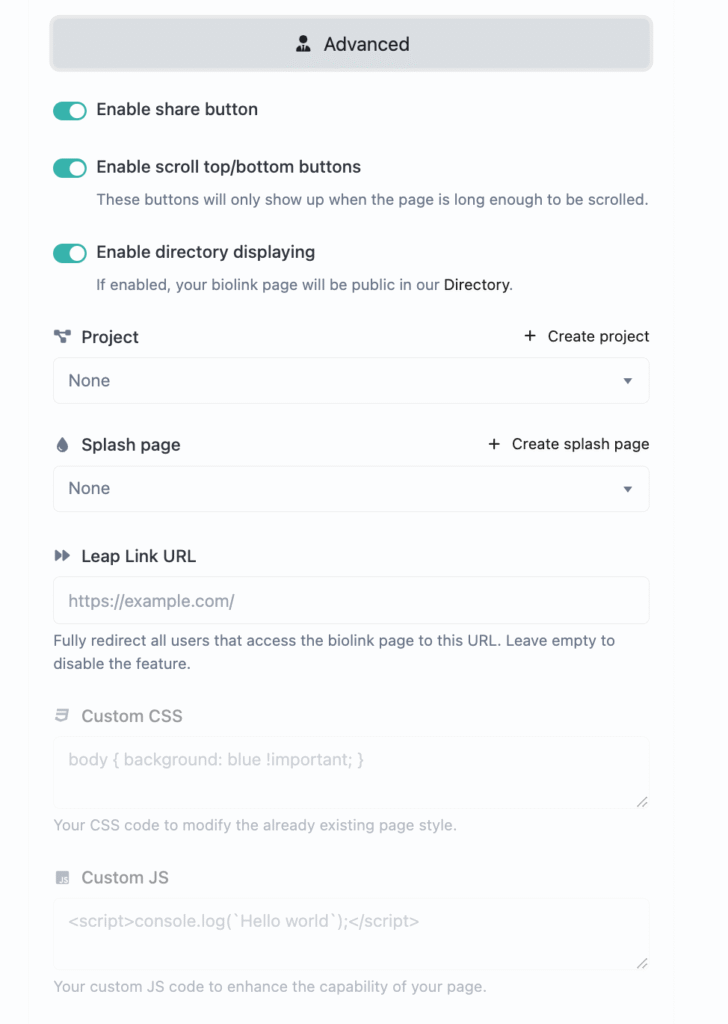The height and width of the screenshot is (1024, 728).
Task: Click the Create project link
Action: pyautogui.click(x=598, y=336)
